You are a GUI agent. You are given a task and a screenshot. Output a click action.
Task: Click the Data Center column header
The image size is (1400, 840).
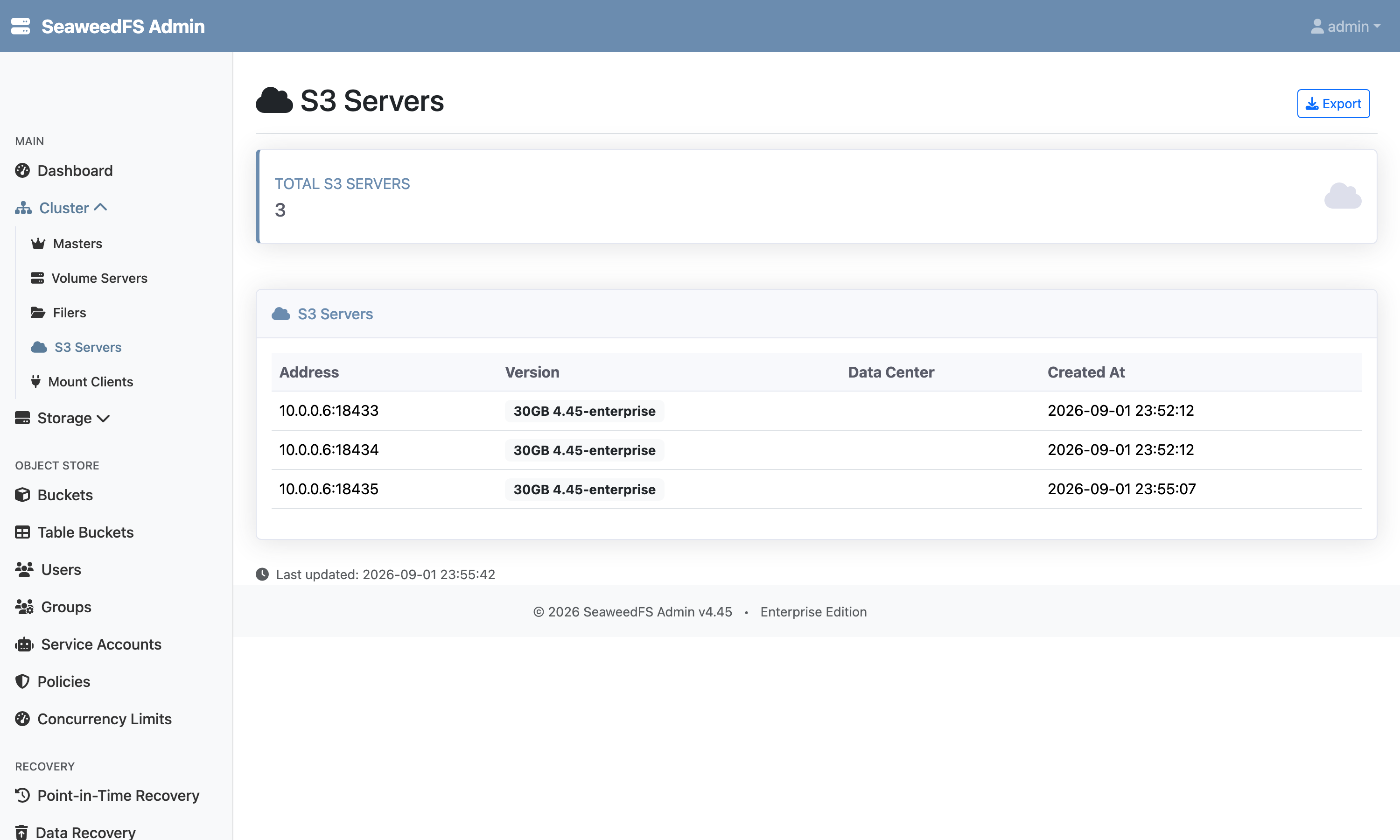point(891,372)
